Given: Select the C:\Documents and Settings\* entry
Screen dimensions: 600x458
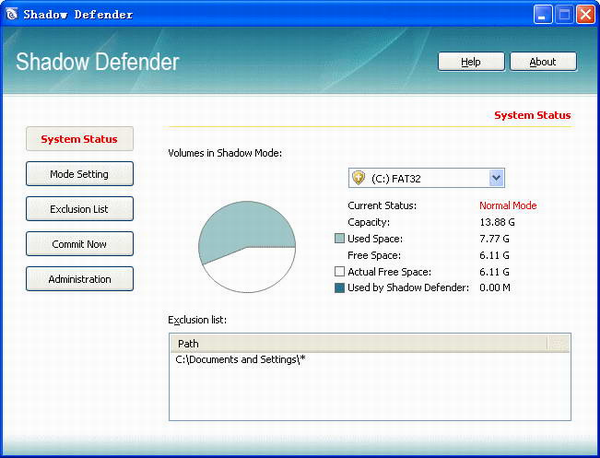Looking at the screenshot, I should (x=240, y=359).
